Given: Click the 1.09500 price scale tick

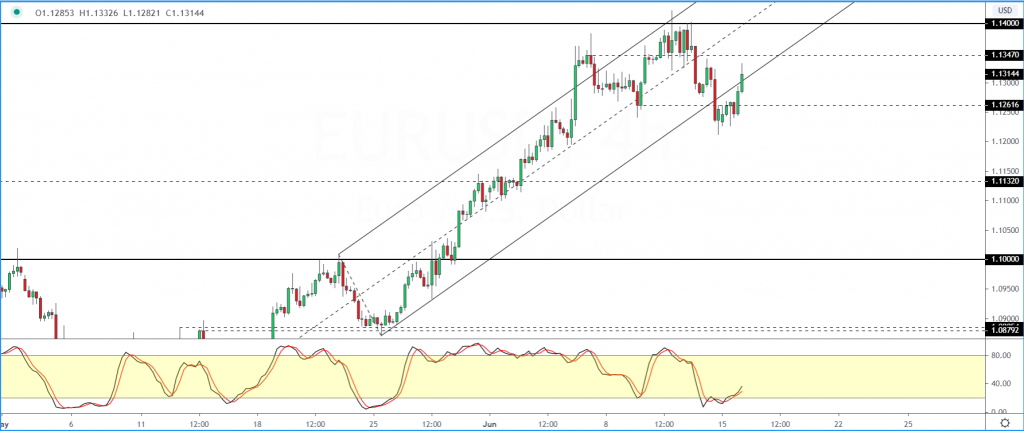Looking at the screenshot, I should pos(1004,289).
